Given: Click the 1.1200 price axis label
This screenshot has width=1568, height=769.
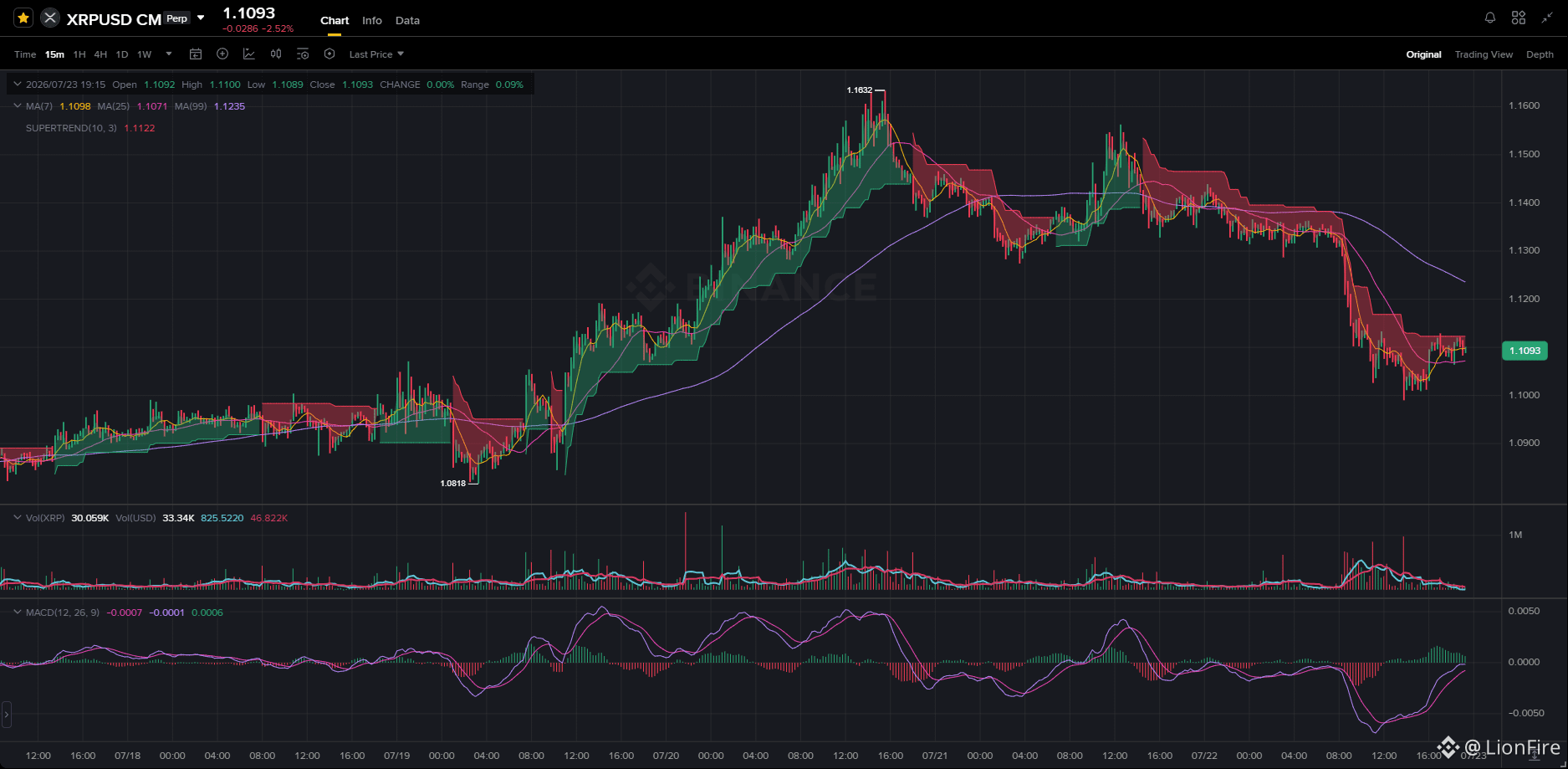Looking at the screenshot, I should tap(1524, 299).
